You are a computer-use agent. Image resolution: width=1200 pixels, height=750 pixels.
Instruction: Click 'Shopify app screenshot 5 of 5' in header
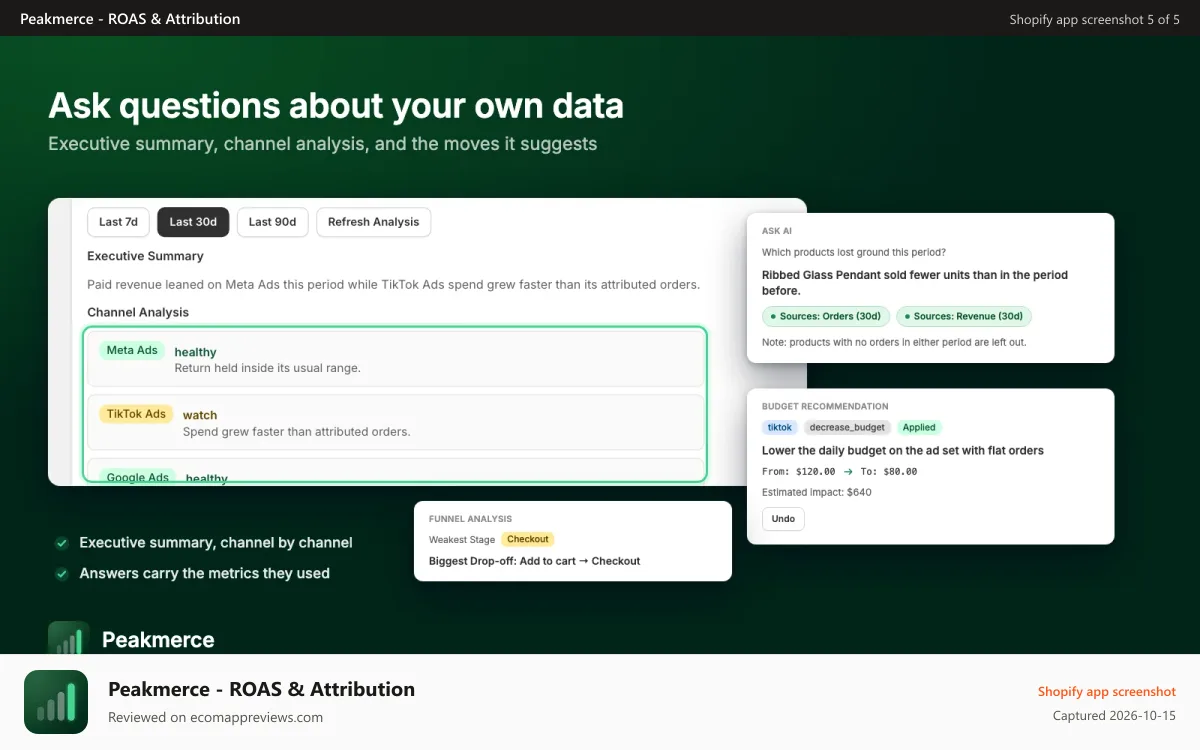pyautogui.click(x=1094, y=19)
